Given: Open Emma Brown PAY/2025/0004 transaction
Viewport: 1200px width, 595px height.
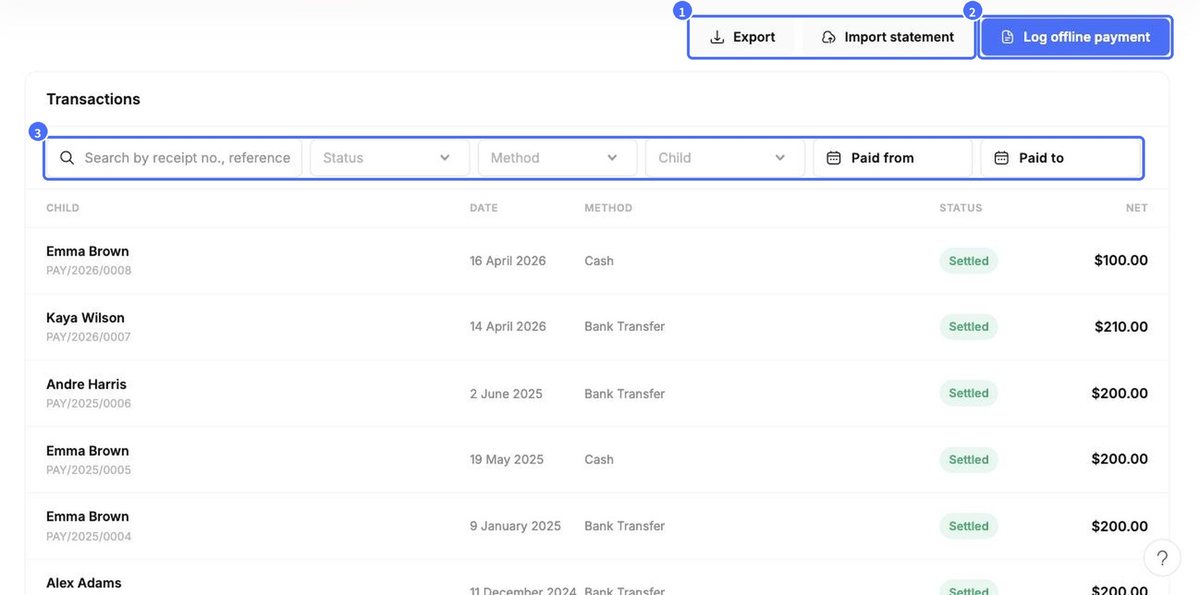Looking at the screenshot, I should [597, 526].
